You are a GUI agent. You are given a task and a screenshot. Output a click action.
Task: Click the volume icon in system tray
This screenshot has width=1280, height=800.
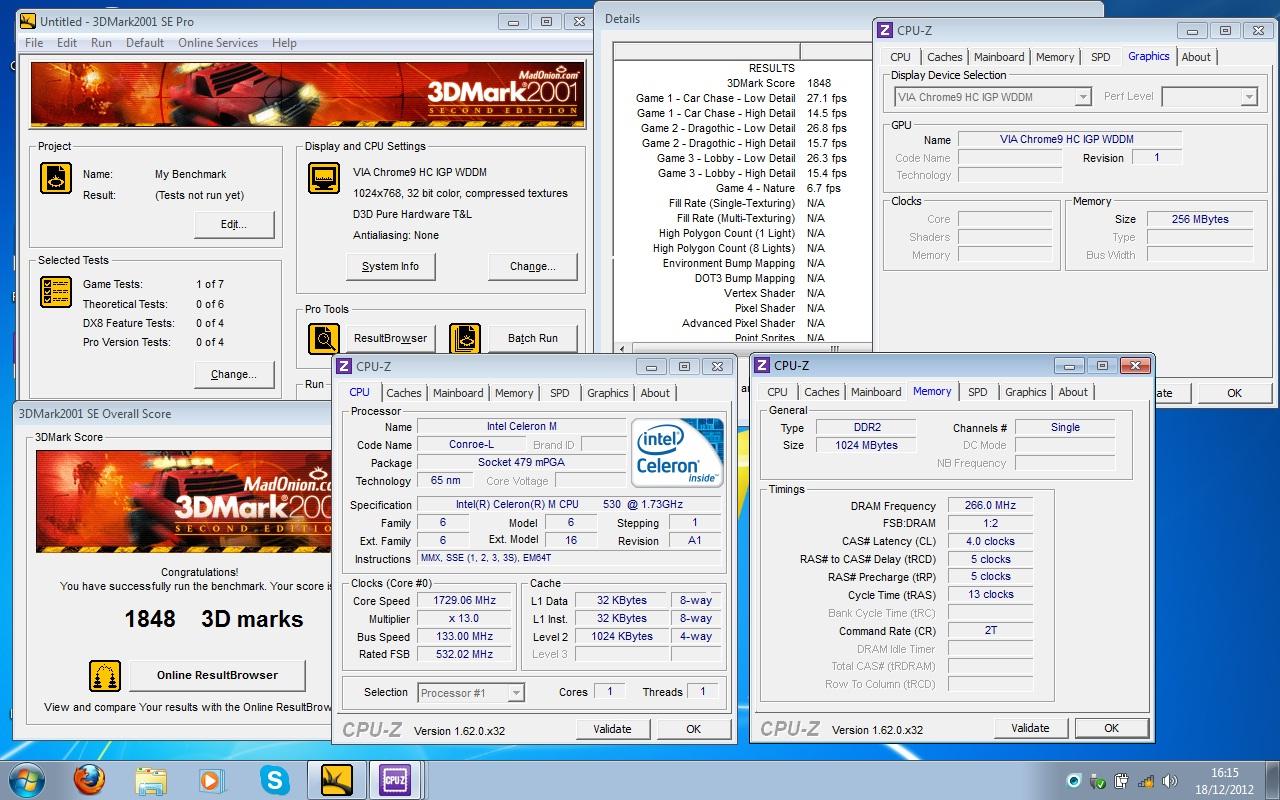click(1170, 780)
